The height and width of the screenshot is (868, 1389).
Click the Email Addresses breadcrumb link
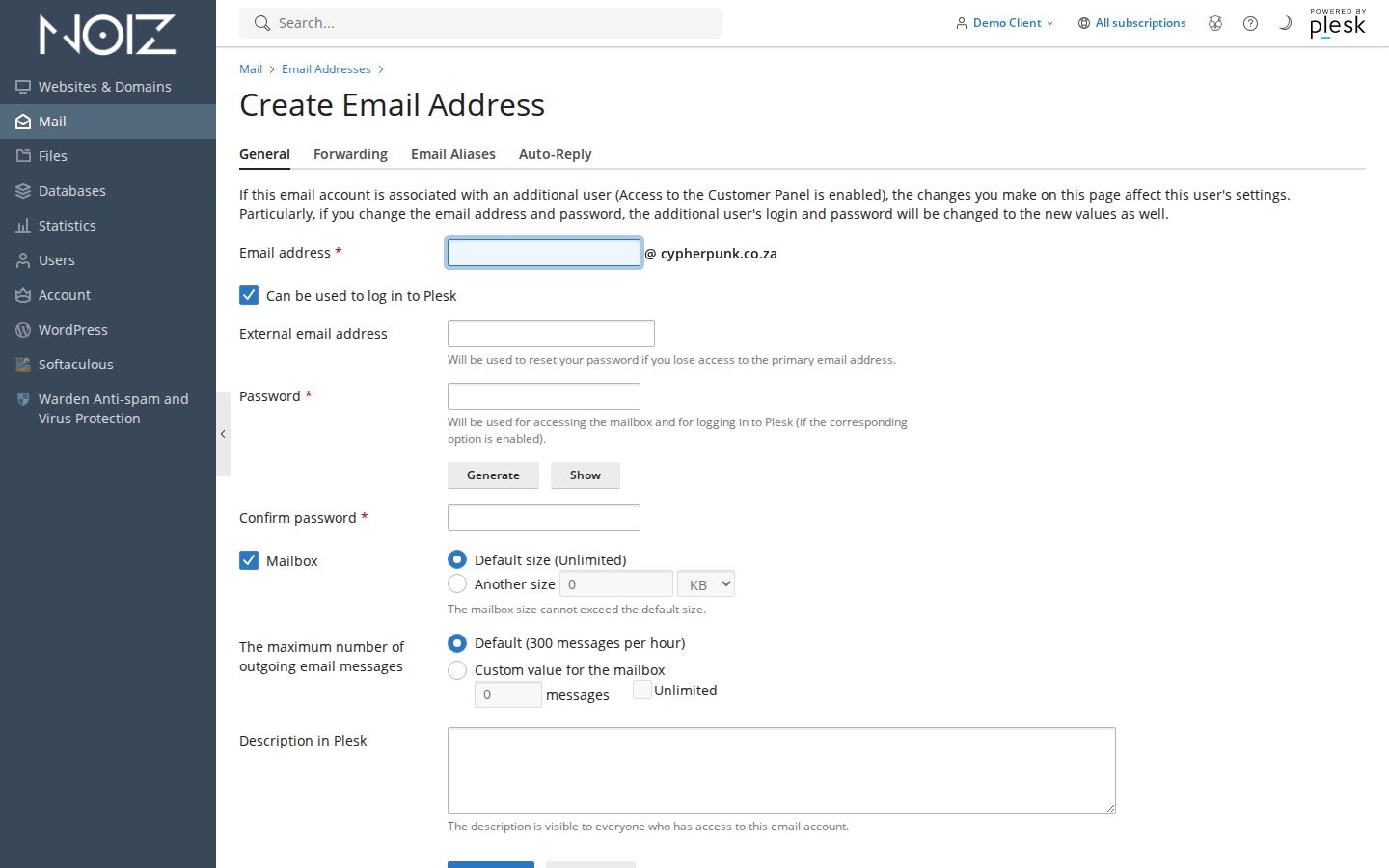pyautogui.click(x=326, y=69)
